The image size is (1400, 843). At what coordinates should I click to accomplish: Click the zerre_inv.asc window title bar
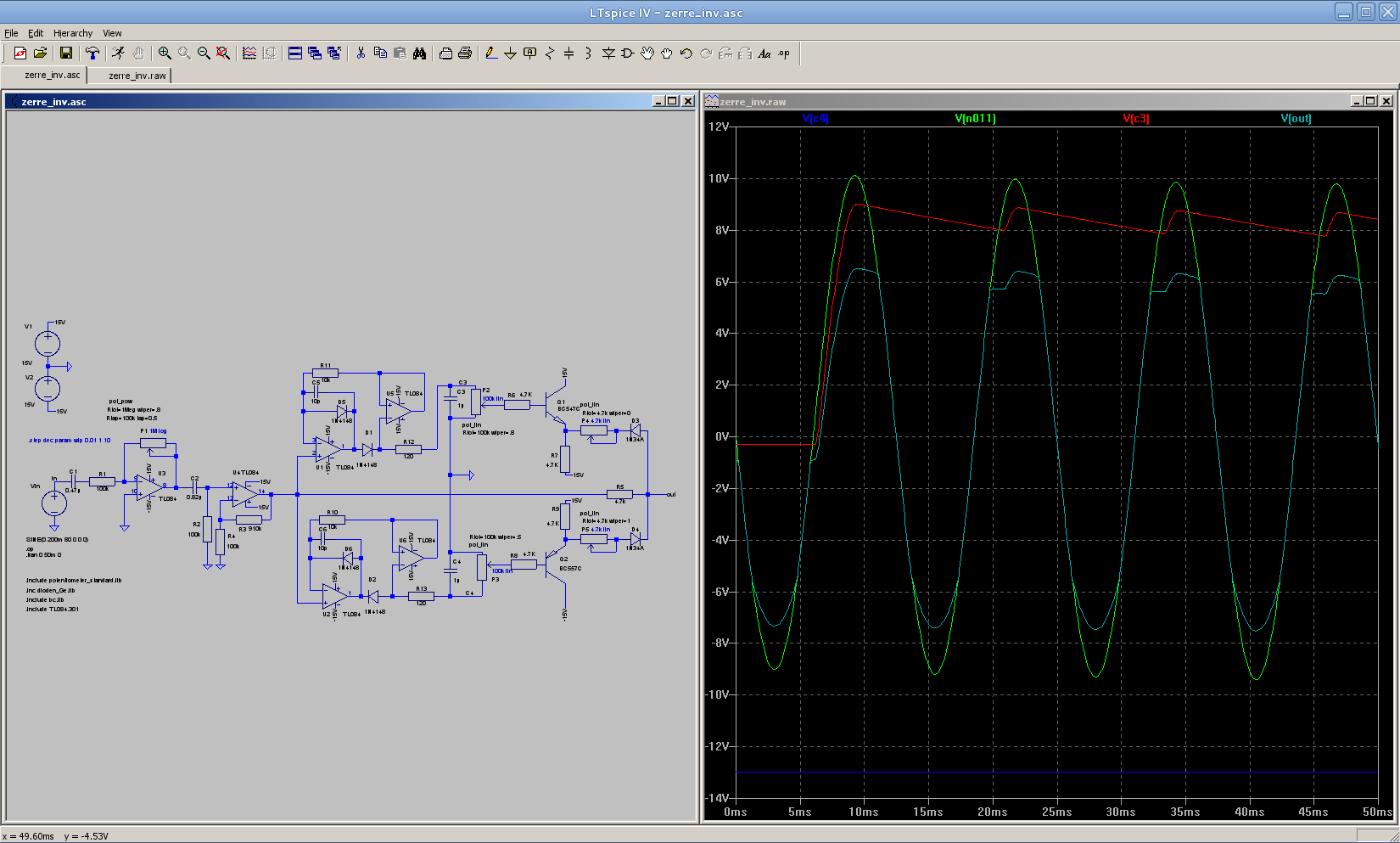tap(350, 101)
